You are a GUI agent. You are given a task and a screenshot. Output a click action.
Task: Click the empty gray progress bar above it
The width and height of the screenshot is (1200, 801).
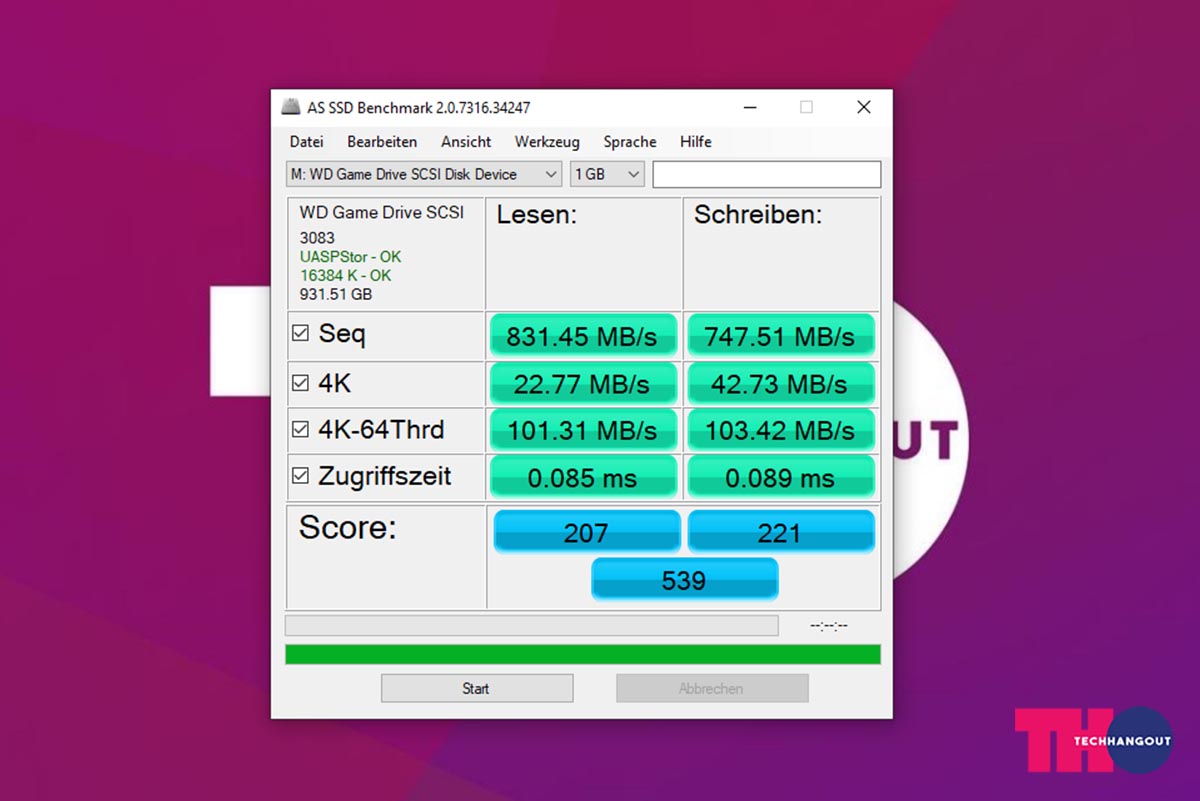[x=531, y=626]
